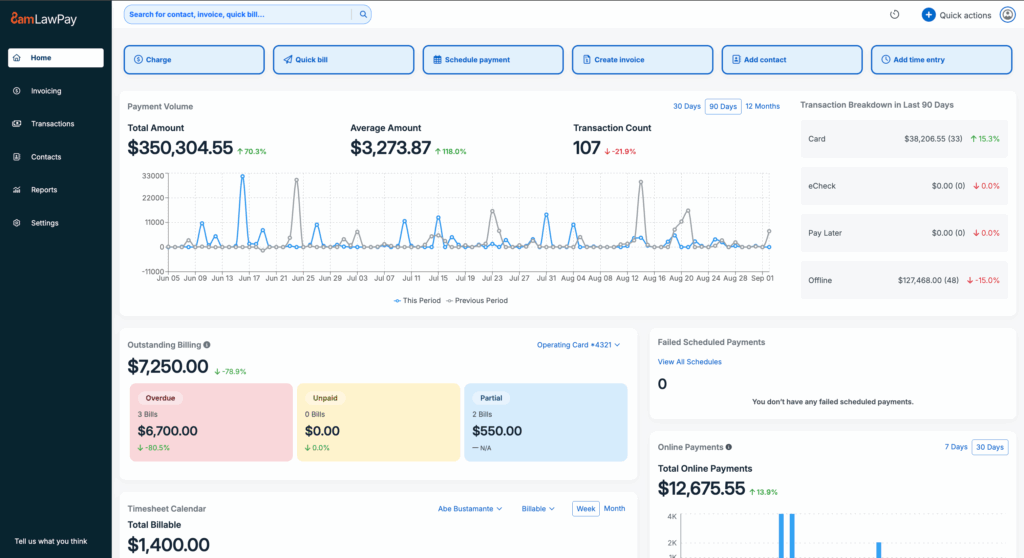Open the Abe Bustamante user dropdown

(x=470, y=509)
